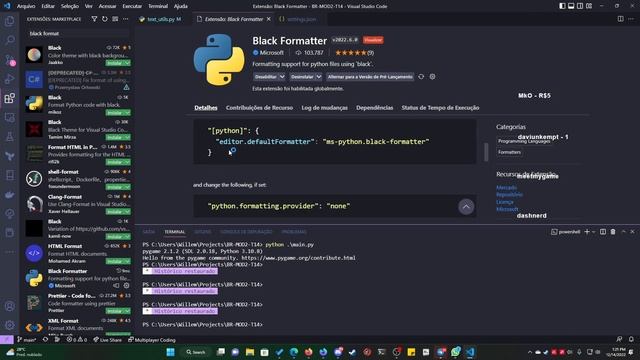Image resolution: width=640 pixels, height=360 pixels.
Task: Open the gear icon on Black Formatter list item
Action: pos(127,286)
